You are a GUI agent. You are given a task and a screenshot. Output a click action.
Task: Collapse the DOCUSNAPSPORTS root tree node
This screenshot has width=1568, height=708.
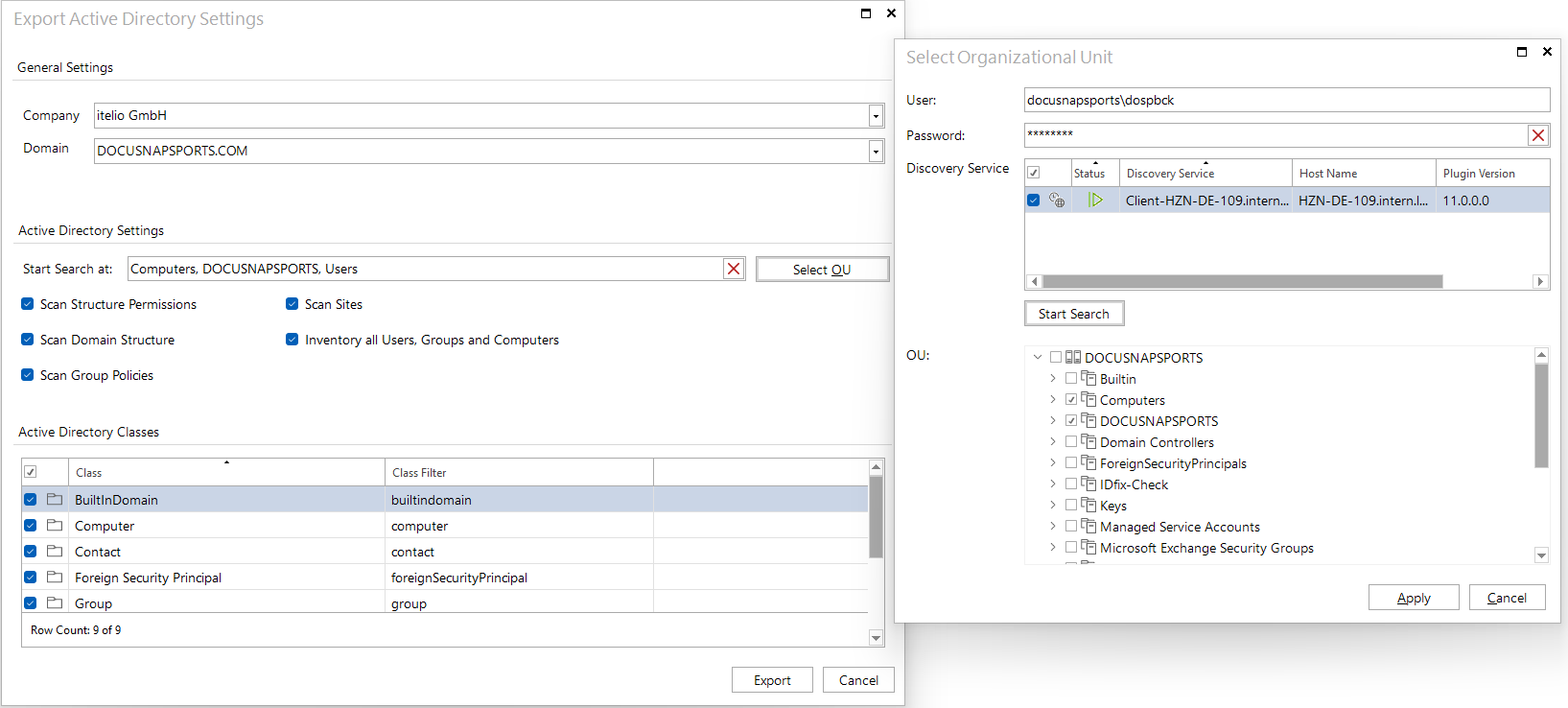click(1038, 357)
